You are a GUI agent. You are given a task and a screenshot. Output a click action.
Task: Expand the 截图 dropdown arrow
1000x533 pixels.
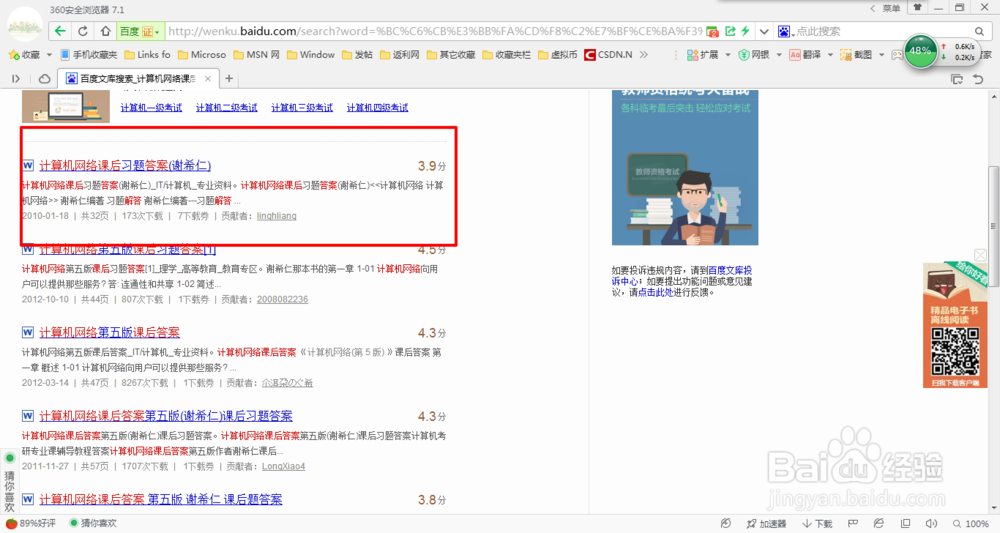point(882,55)
